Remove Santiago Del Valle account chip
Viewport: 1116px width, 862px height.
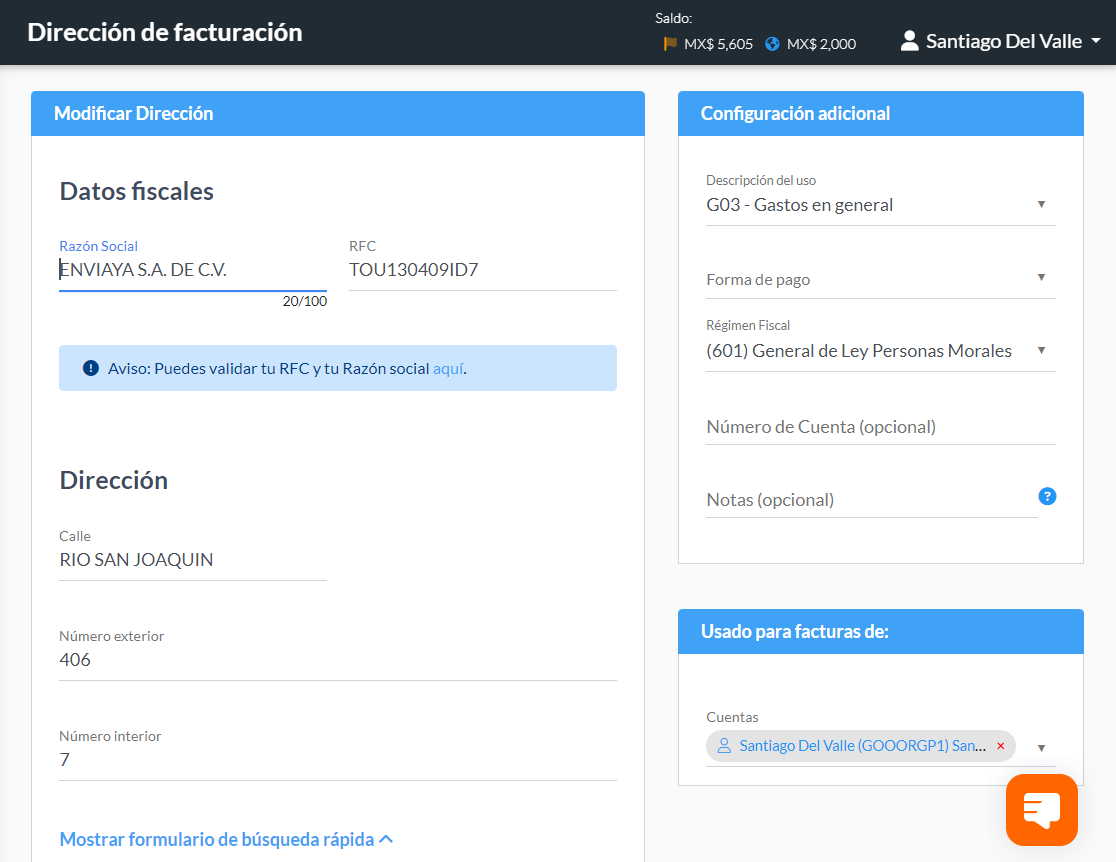click(1001, 746)
